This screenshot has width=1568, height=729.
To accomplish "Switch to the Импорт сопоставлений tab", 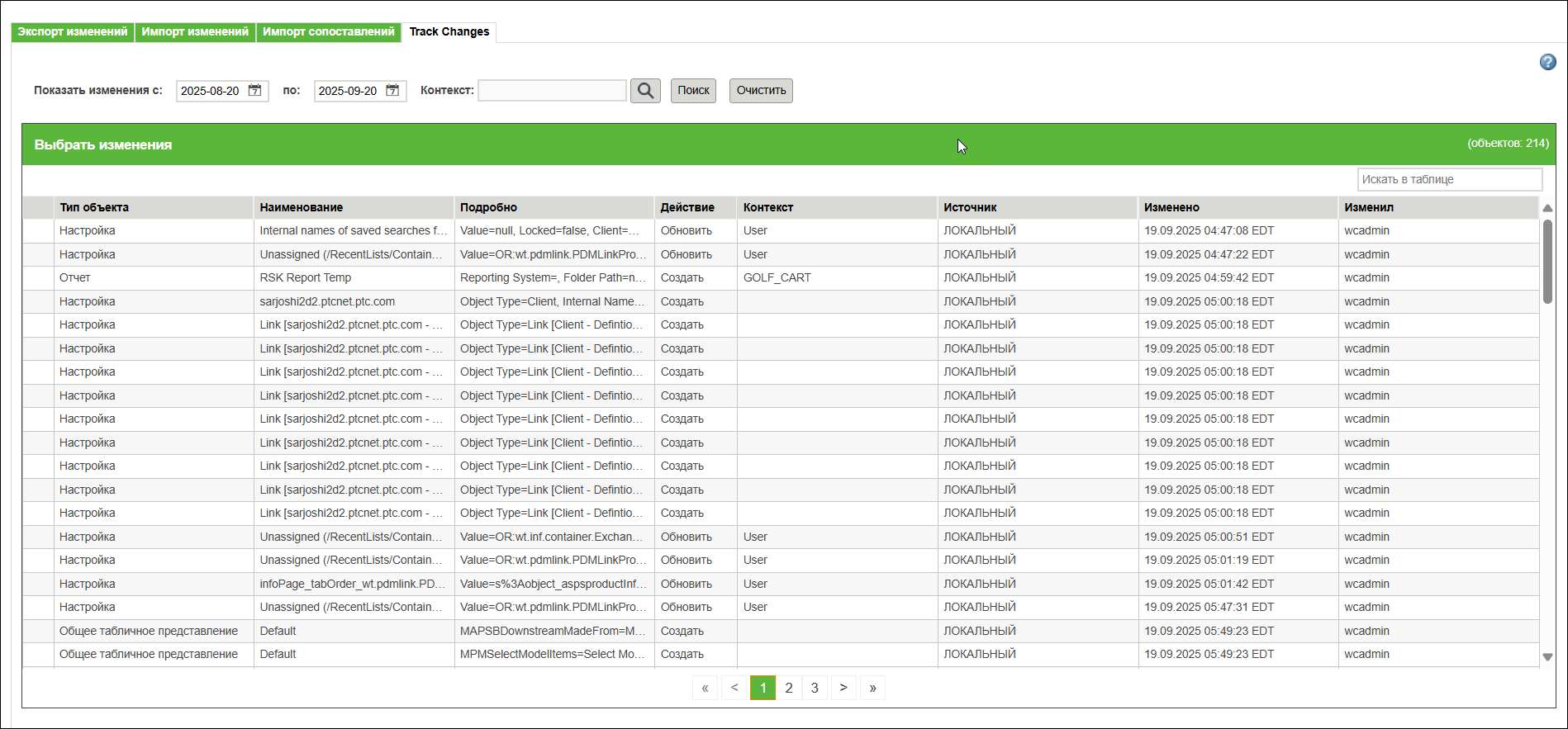I will (x=329, y=31).
